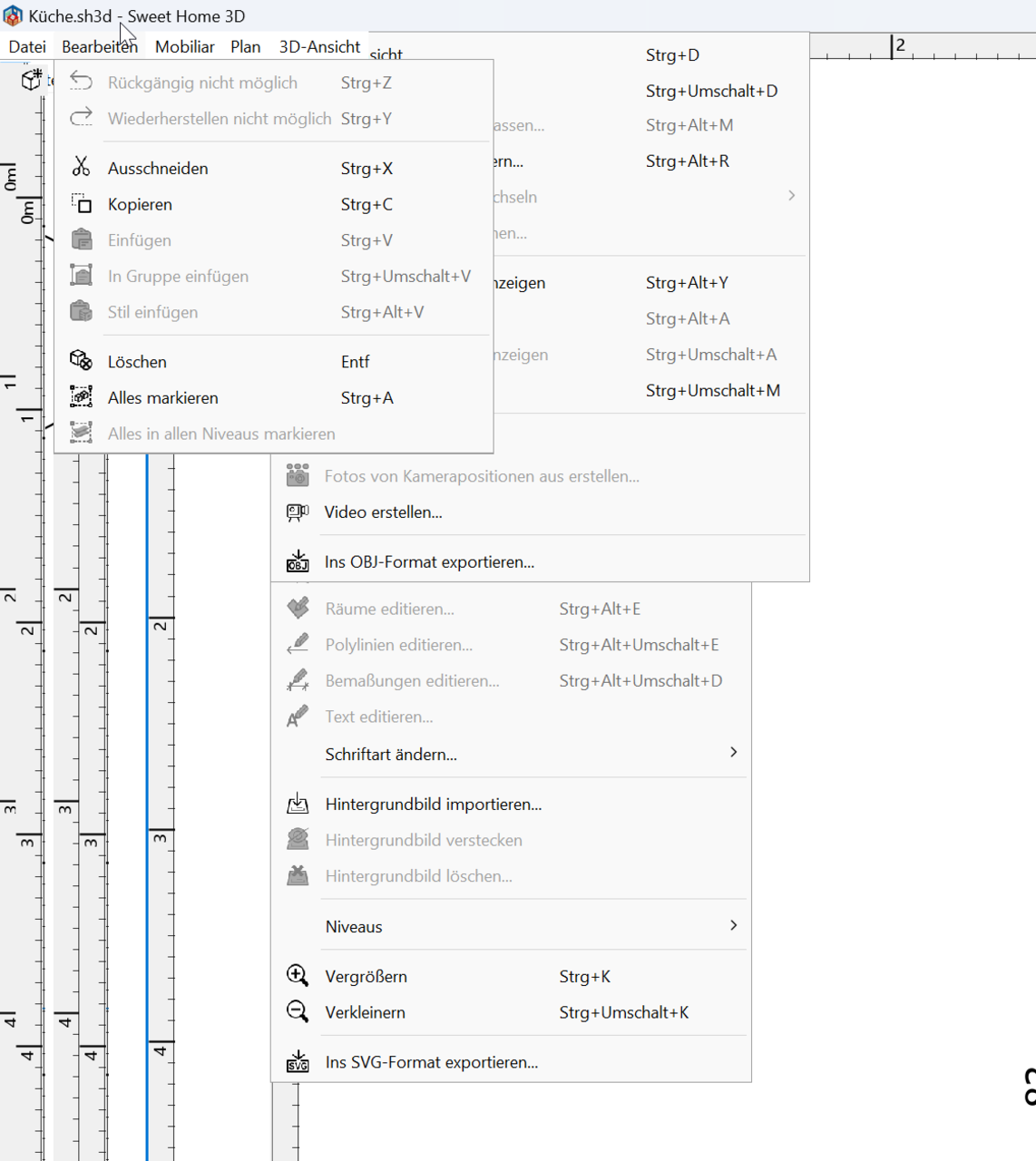
Task: Click the Fotos von Kamerapositionen icon
Action: (x=298, y=475)
